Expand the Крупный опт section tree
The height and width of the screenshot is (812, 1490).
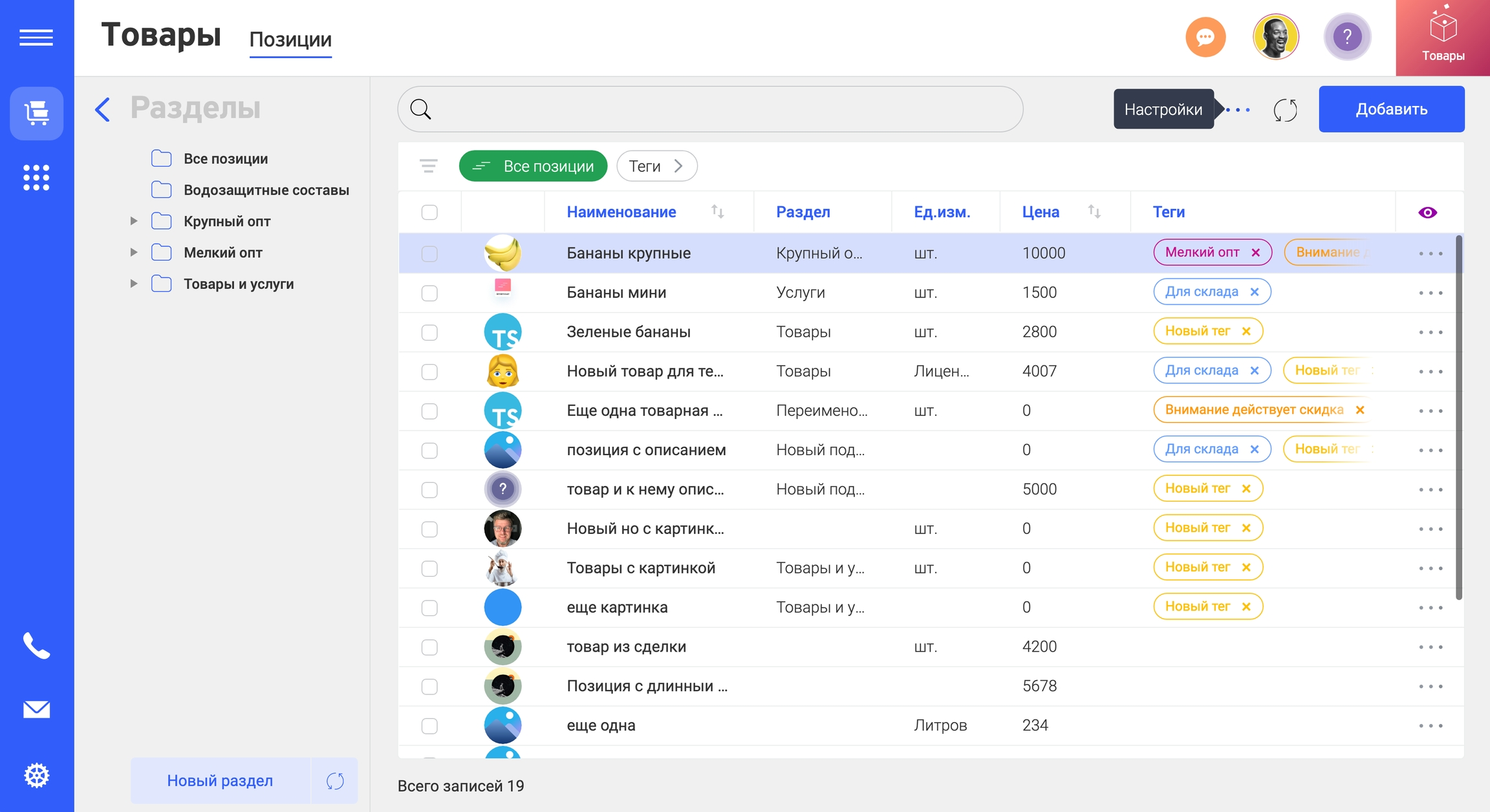click(134, 221)
